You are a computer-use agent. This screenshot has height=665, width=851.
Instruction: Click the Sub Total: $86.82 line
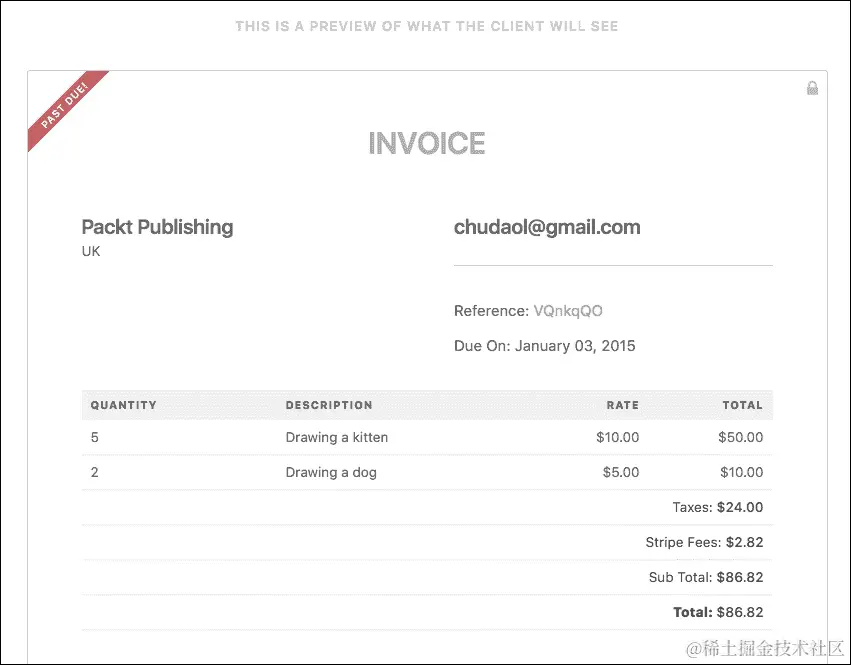pos(706,577)
